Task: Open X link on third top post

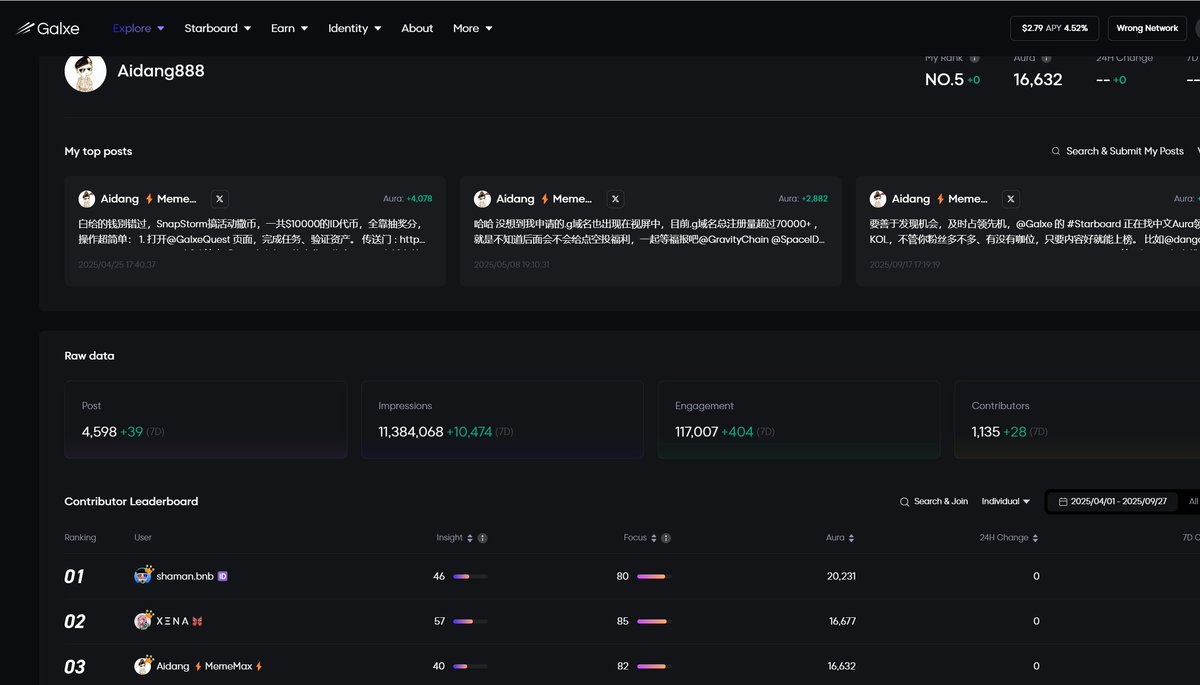Action: 1011,199
